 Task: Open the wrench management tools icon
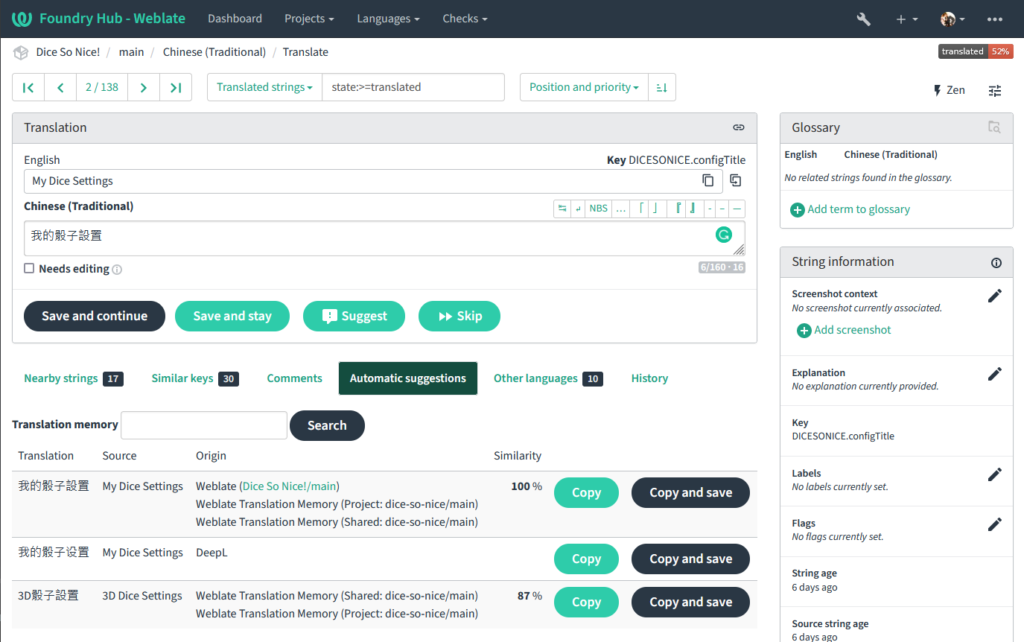pyautogui.click(x=864, y=19)
